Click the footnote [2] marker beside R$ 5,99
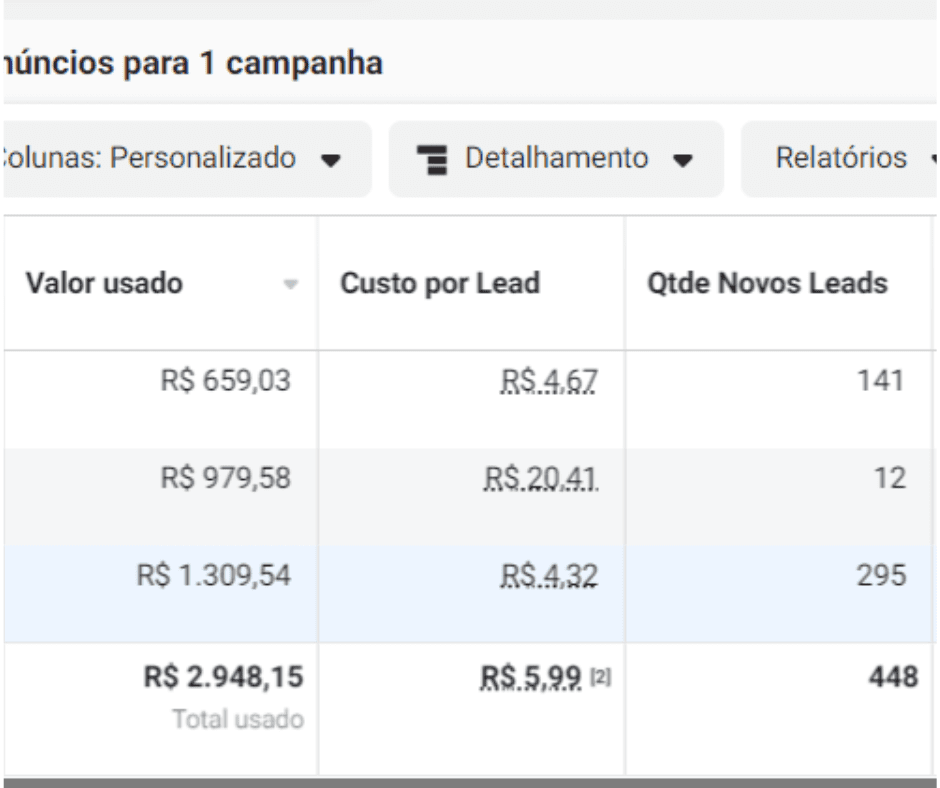This screenshot has height=788, width=940. [x=601, y=678]
